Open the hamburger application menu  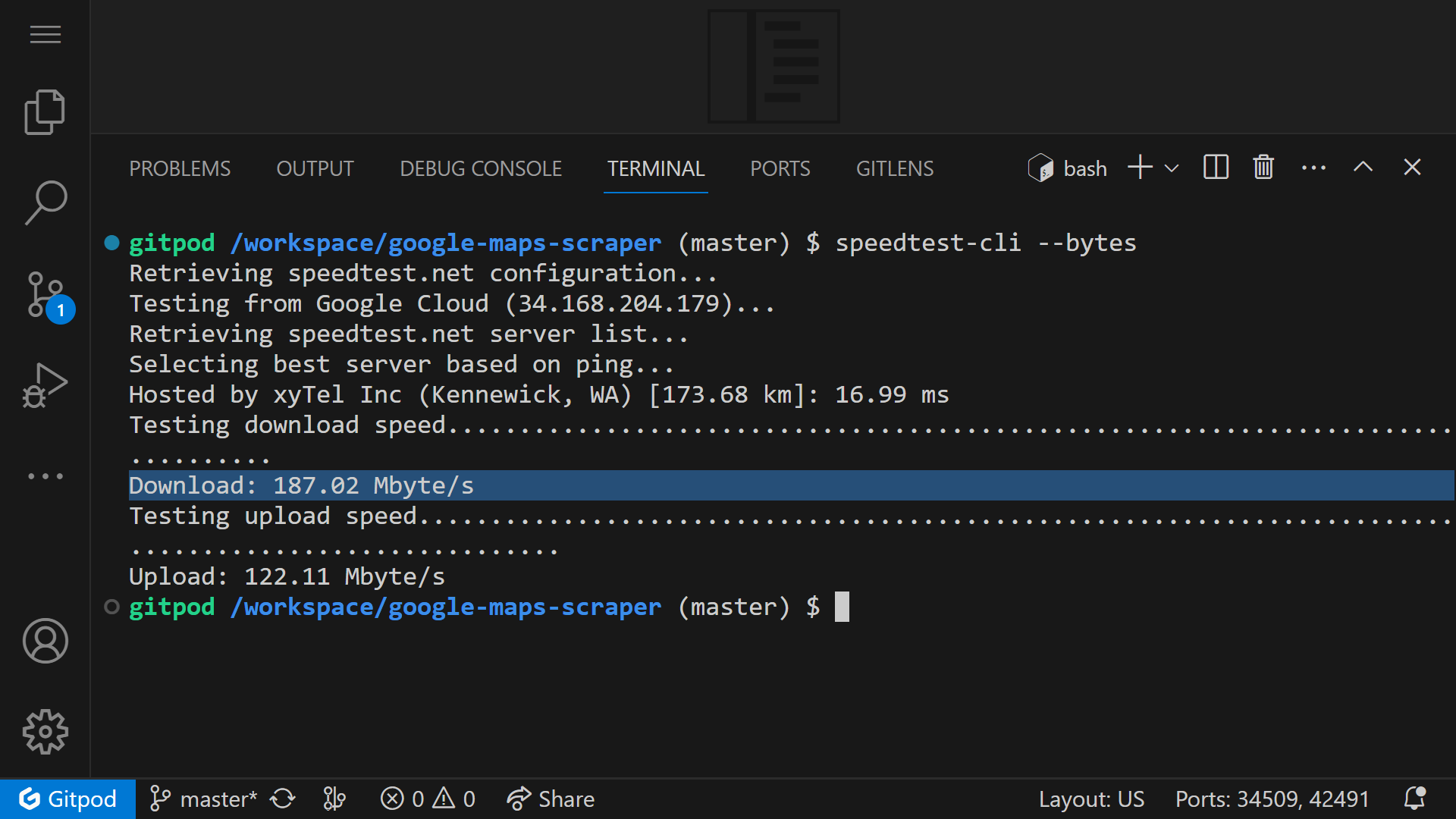pyautogui.click(x=45, y=34)
